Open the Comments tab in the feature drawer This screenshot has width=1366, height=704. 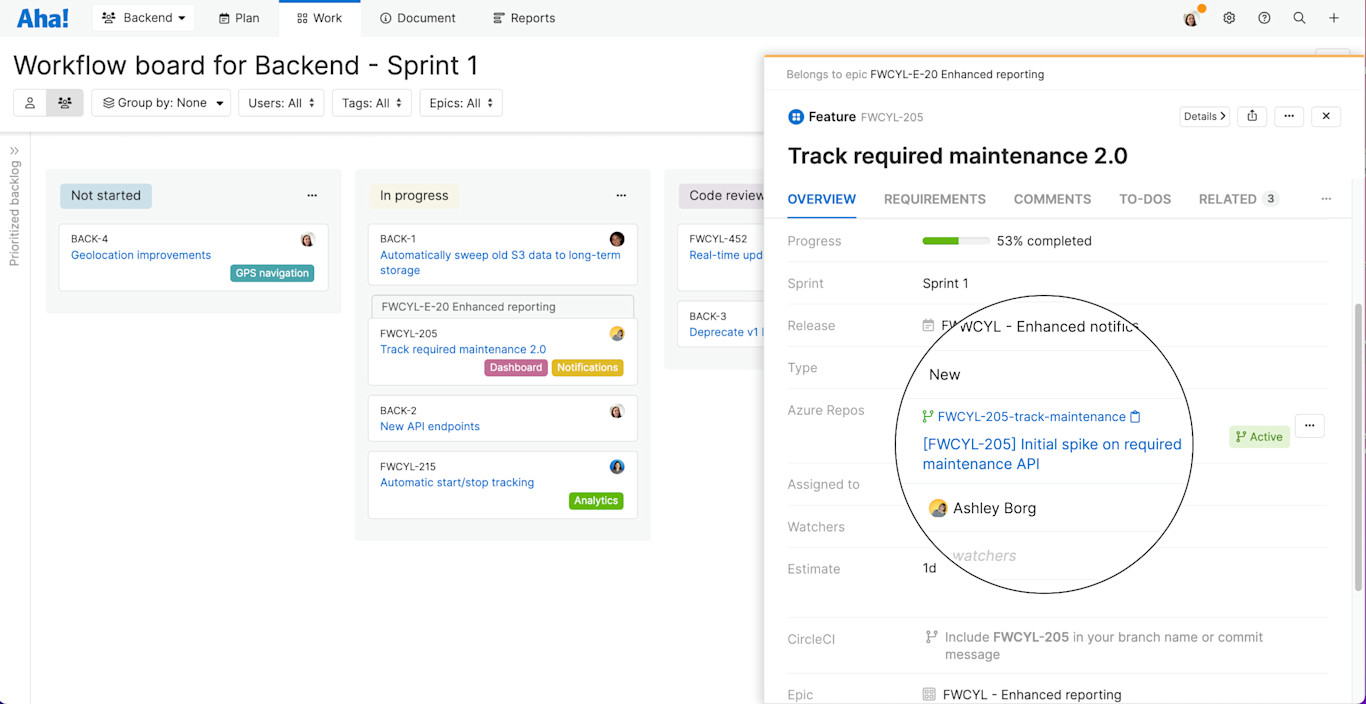click(1052, 199)
